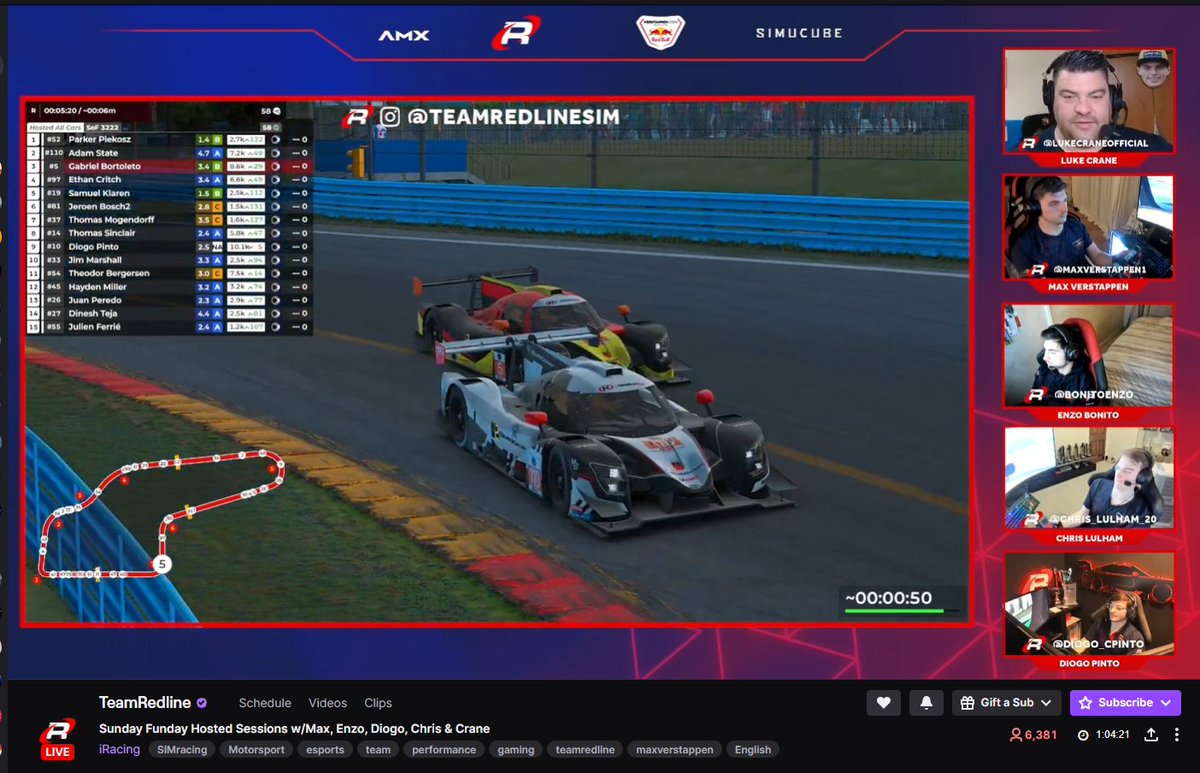Open the TeamRedline channel name link
This screenshot has height=773, width=1200.
pyautogui.click(x=145, y=703)
